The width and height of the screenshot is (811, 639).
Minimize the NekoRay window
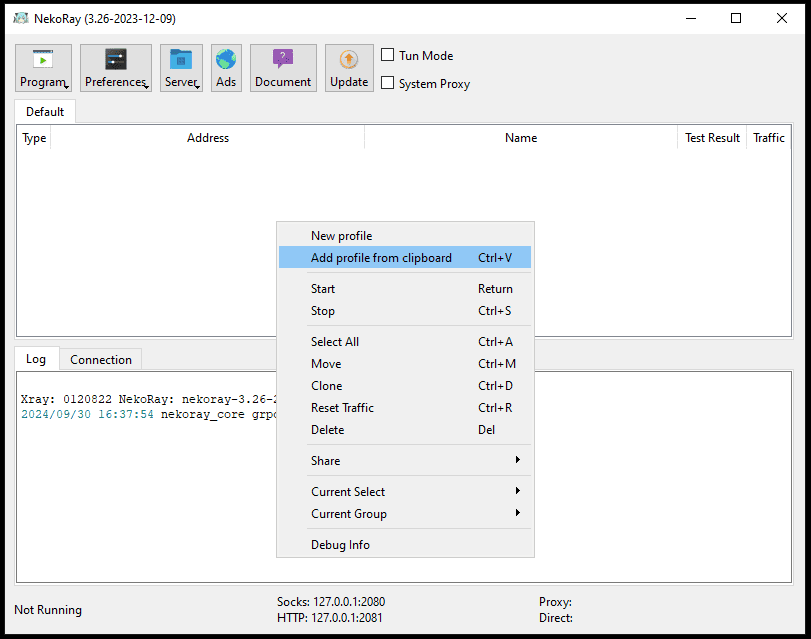(690, 19)
